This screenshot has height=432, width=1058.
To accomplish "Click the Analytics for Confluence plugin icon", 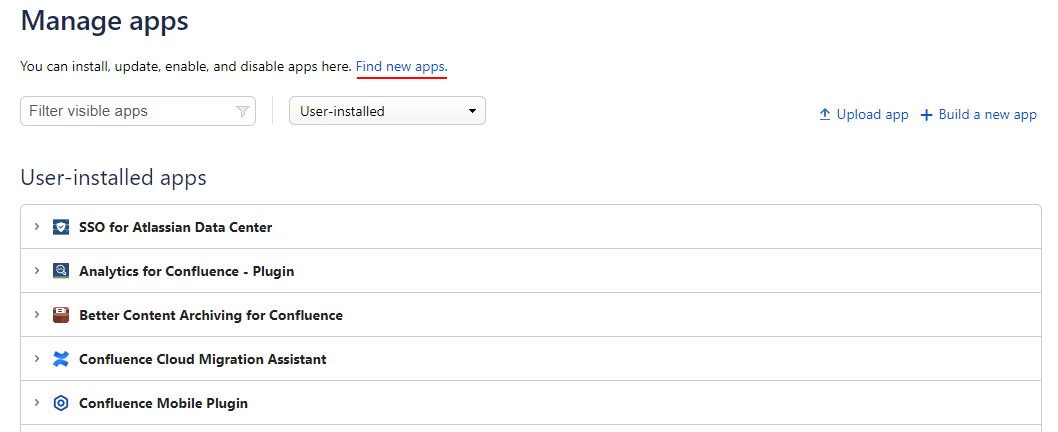I will (x=61, y=271).
